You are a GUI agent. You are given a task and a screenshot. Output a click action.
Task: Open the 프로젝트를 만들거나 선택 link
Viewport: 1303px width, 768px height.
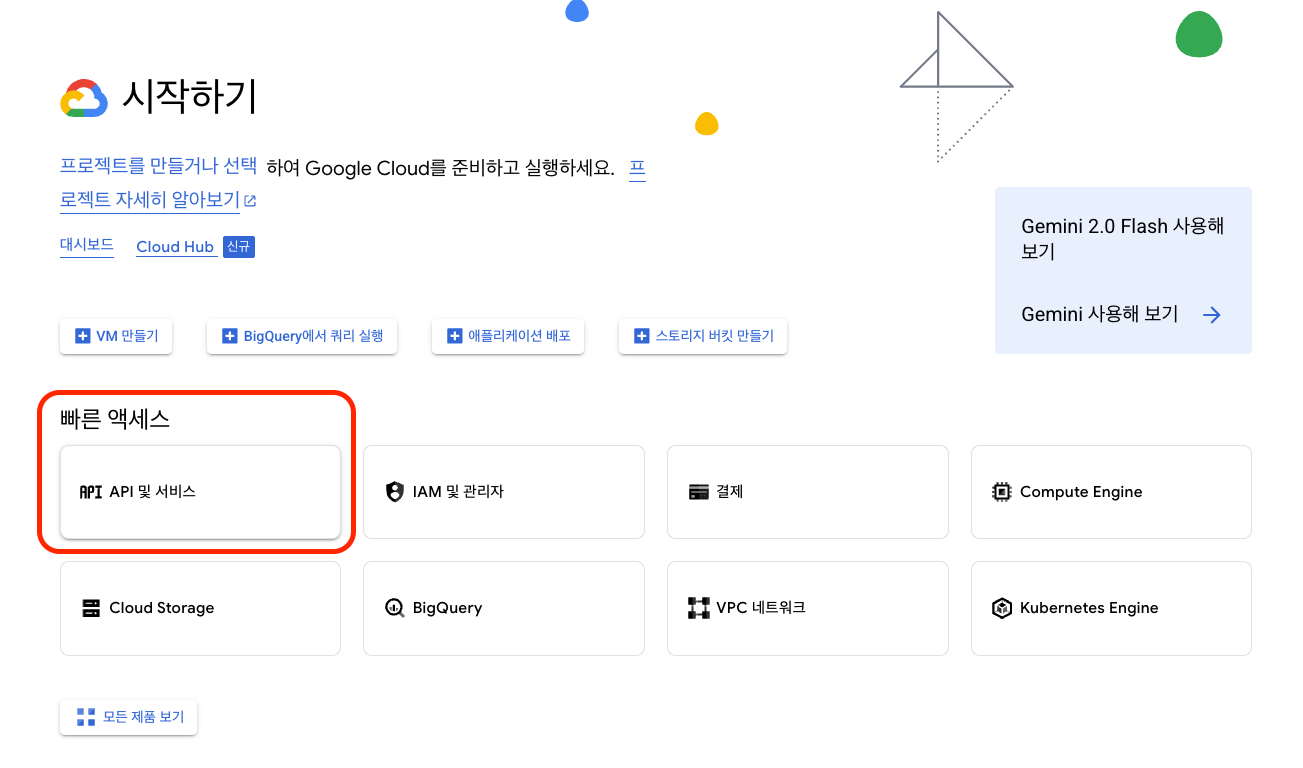159,166
